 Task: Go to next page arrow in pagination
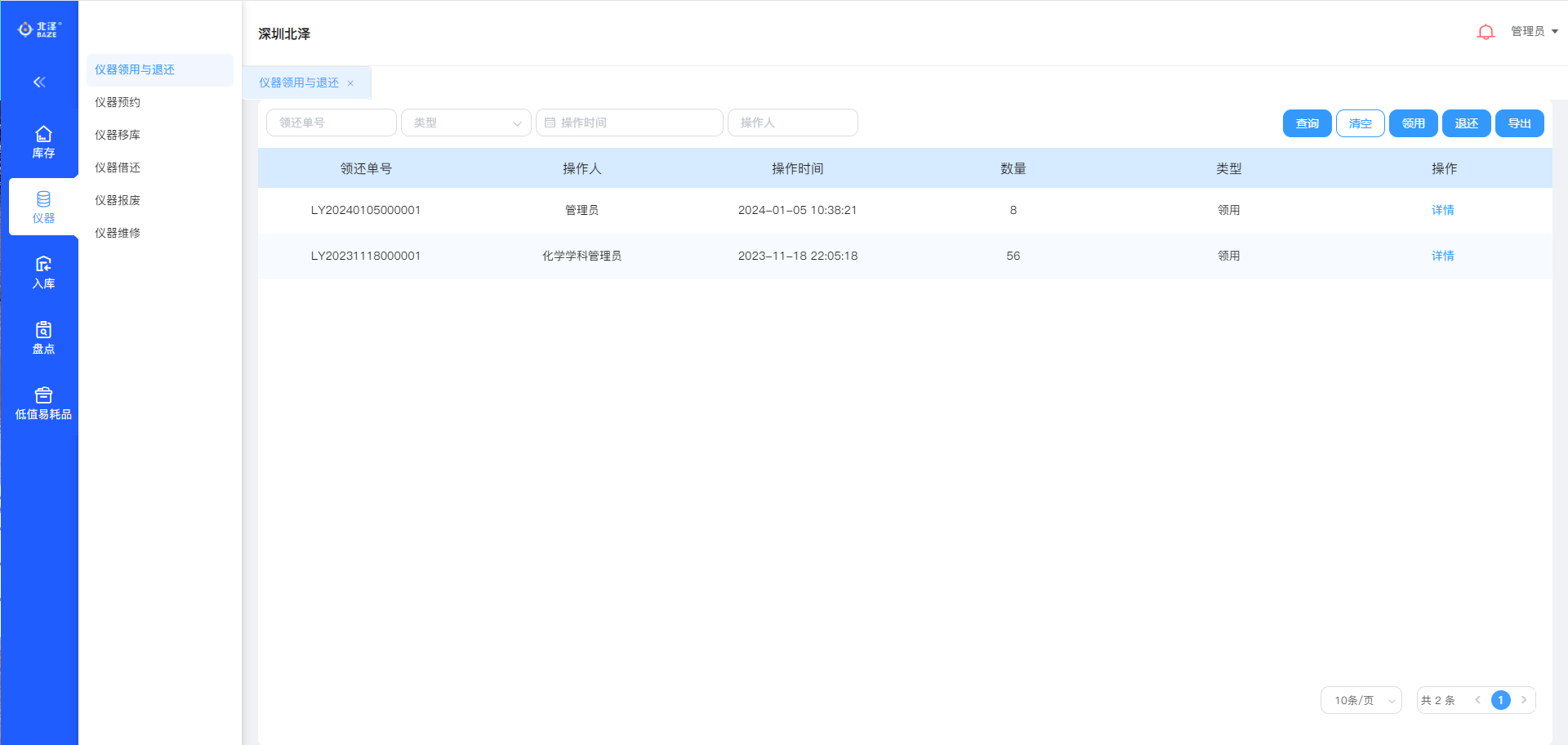1524,700
